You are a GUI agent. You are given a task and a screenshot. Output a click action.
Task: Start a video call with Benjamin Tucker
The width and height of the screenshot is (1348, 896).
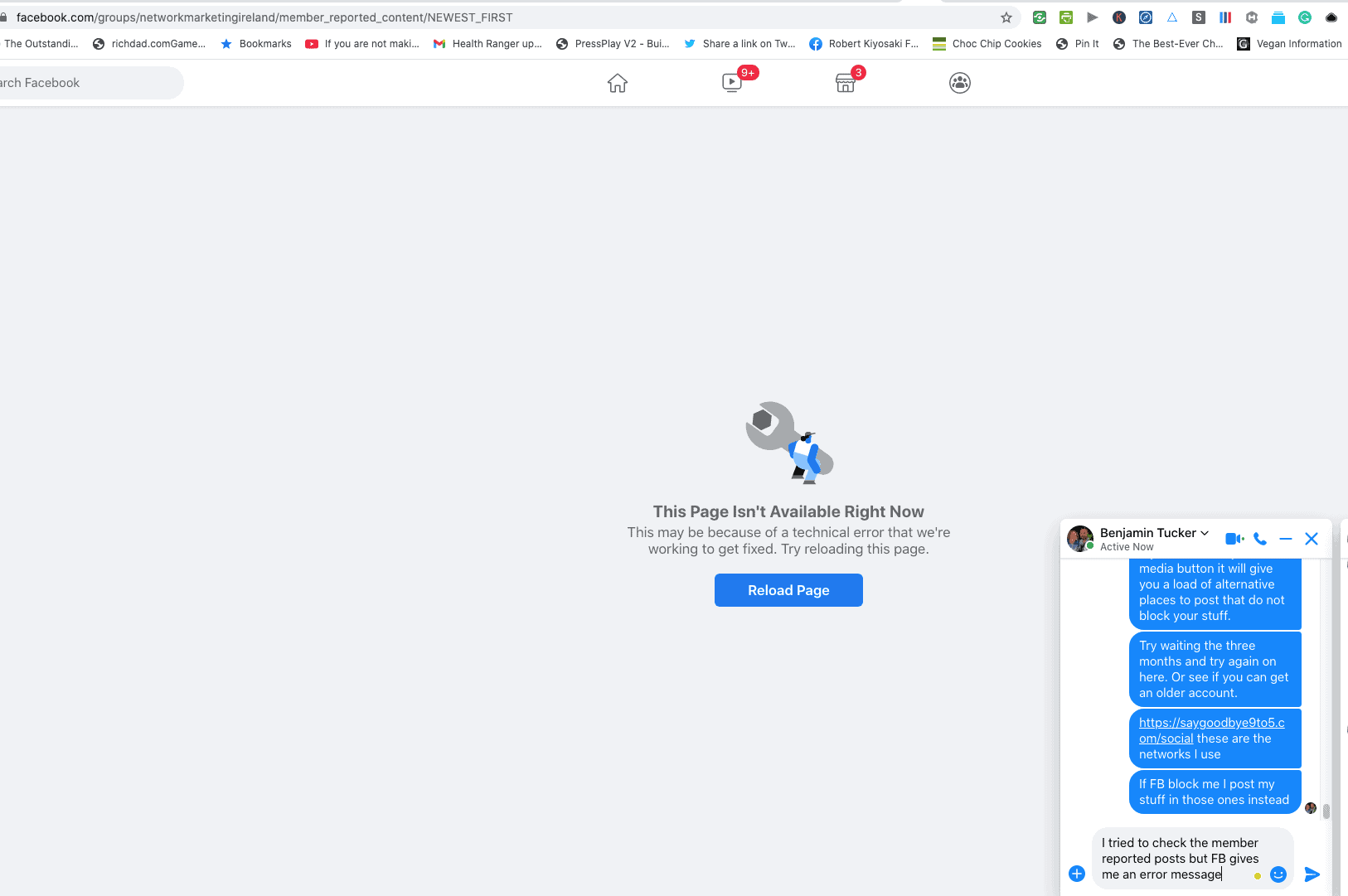click(x=1234, y=539)
